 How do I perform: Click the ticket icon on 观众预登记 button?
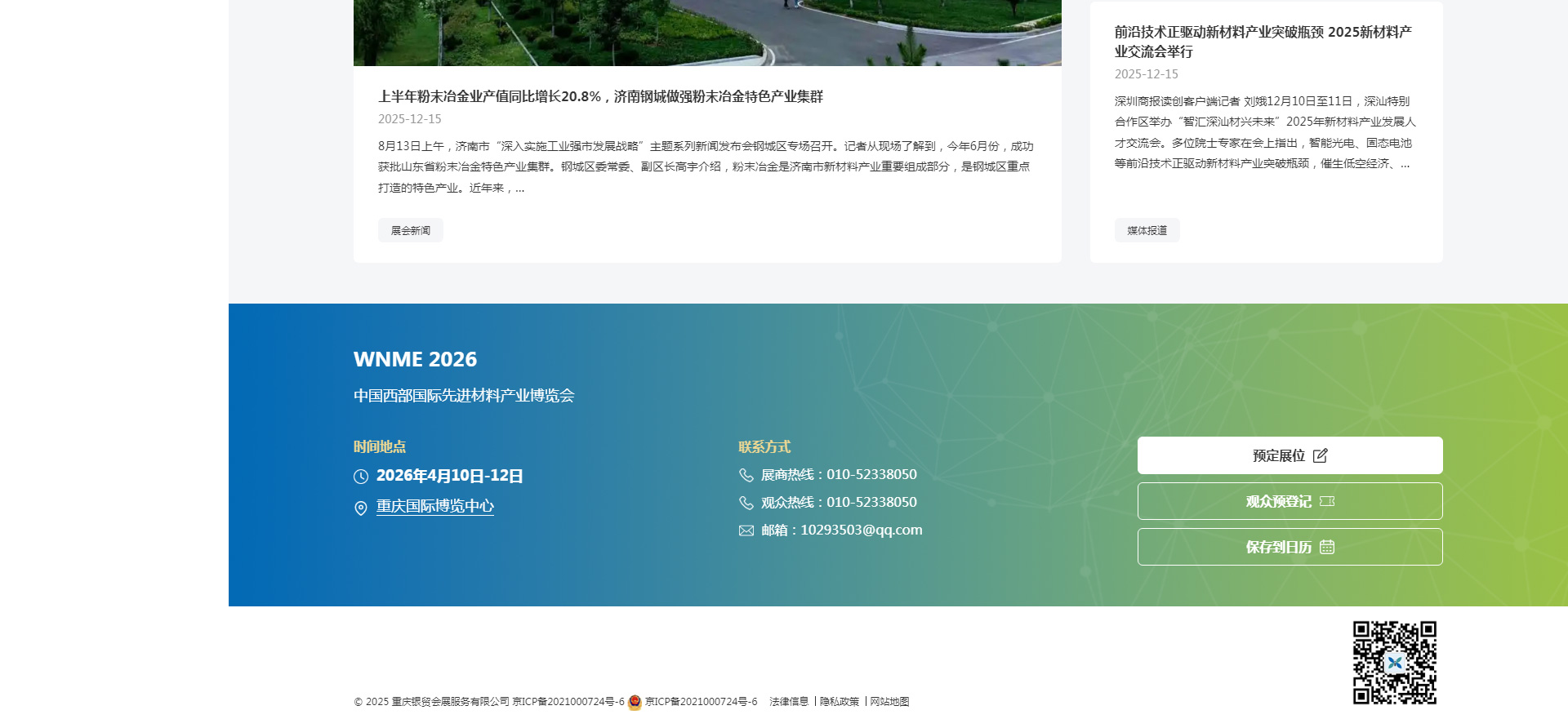tap(1327, 501)
